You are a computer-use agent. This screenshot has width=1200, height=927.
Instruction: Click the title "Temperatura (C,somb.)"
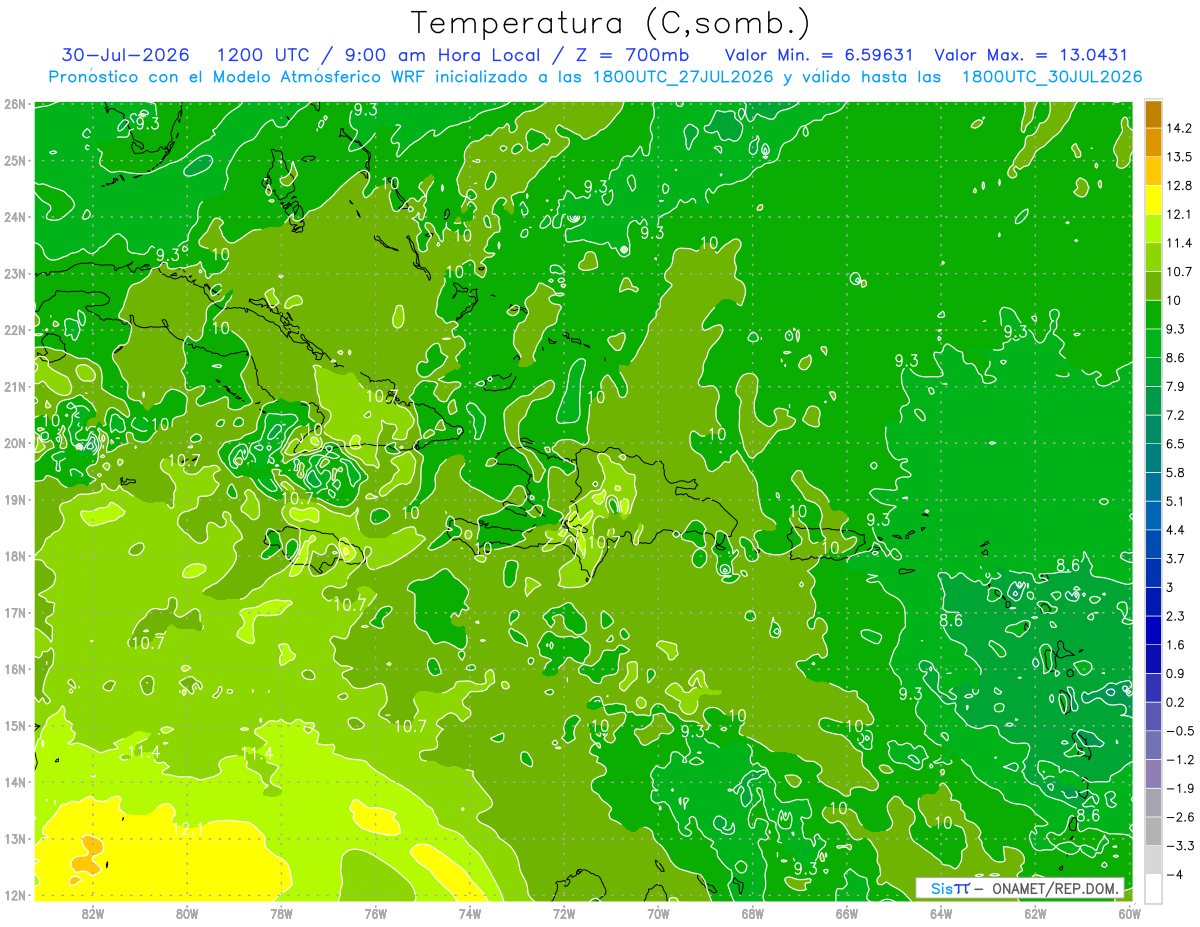pyautogui.click(x=610, y=23)
